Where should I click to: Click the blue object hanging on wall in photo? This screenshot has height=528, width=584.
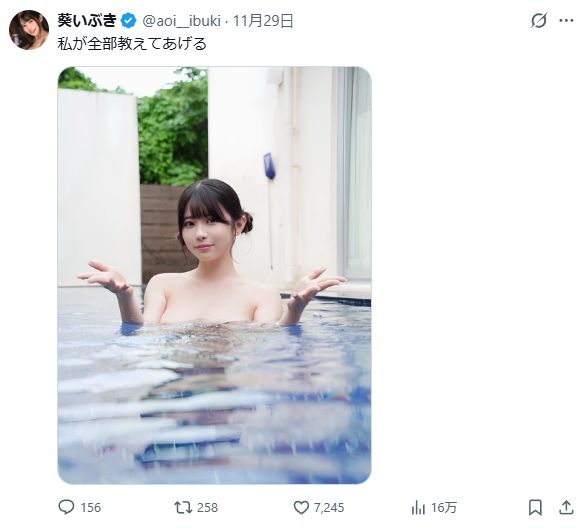click(270, 166)
